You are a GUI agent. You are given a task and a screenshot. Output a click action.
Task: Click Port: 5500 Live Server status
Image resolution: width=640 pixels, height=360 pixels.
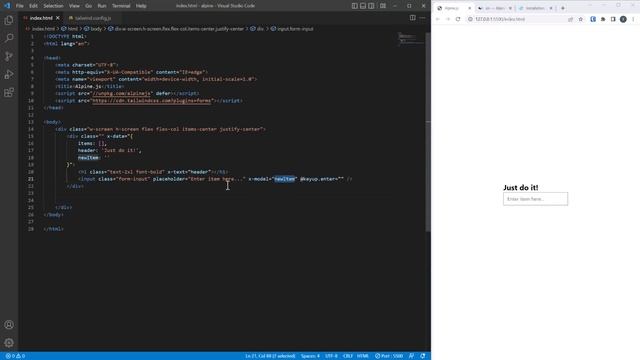pyautogui.click(x=389, y=356)
